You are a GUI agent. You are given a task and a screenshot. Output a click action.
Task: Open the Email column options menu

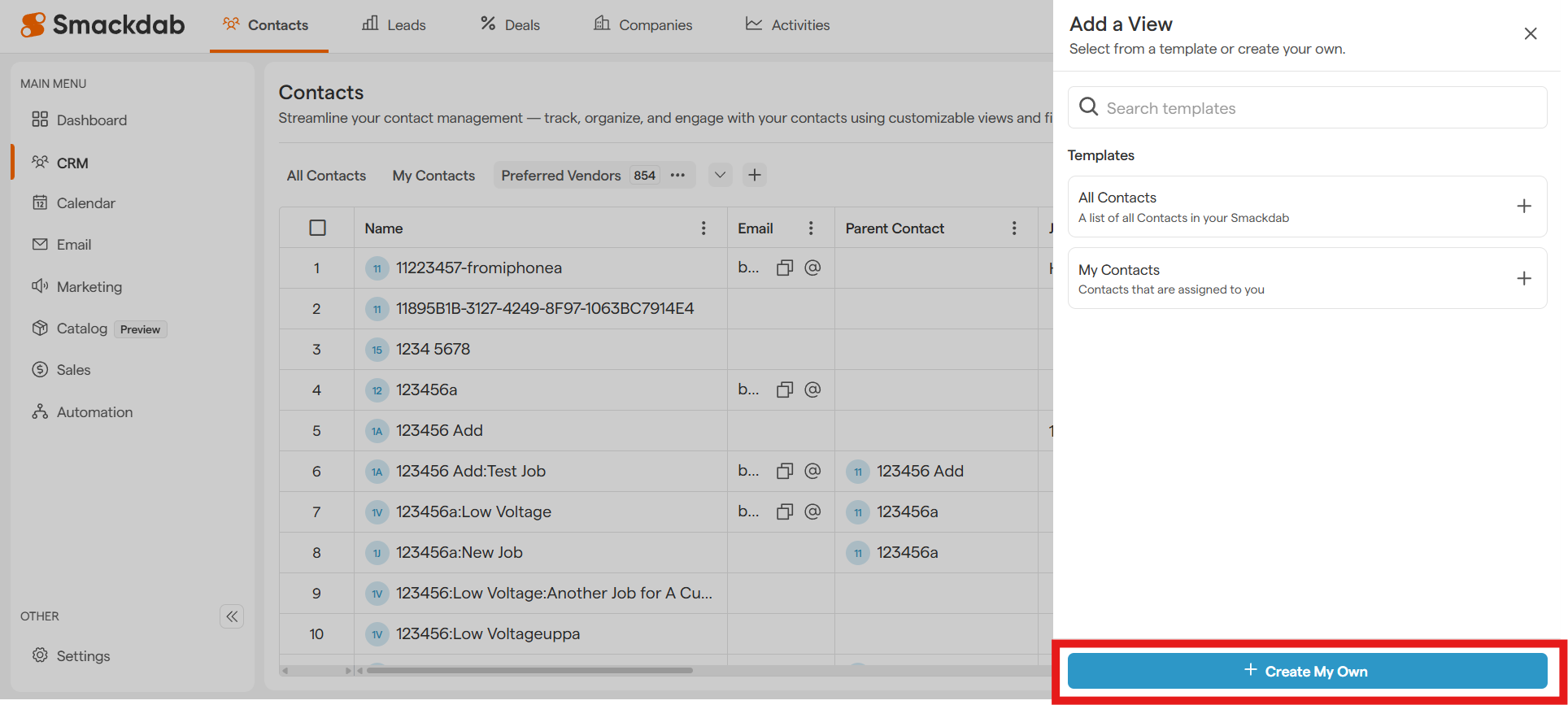(810, 228)
